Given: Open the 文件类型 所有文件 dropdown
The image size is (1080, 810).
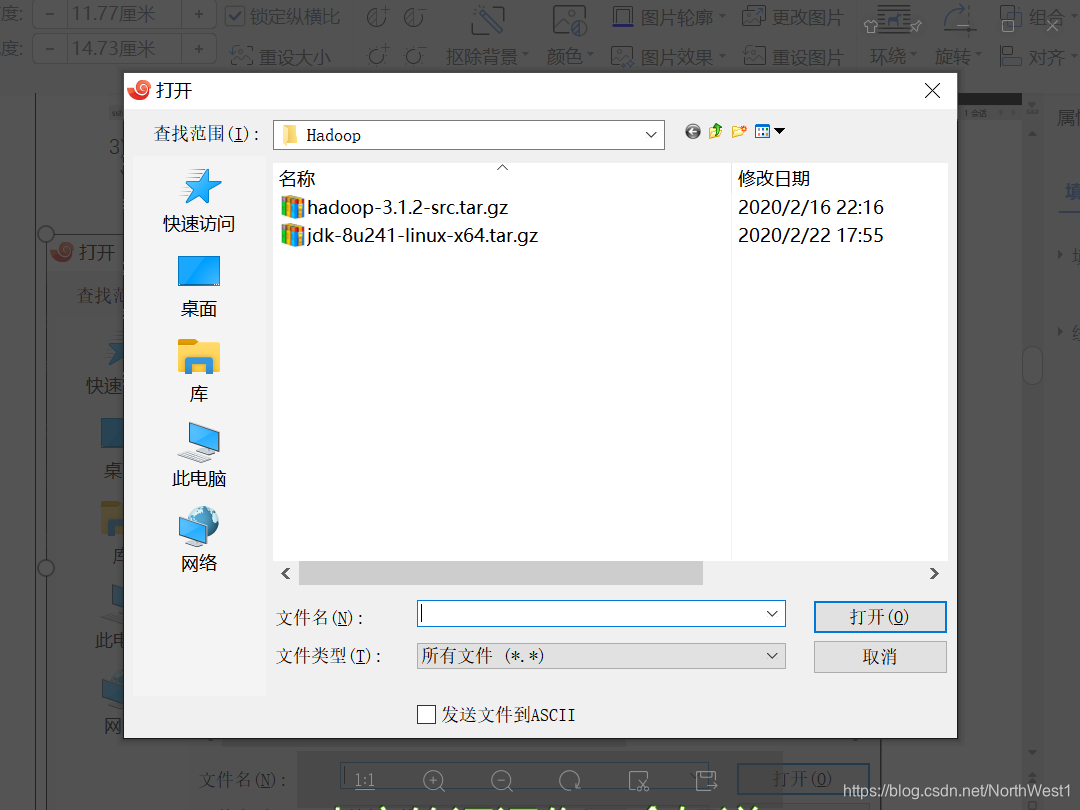Looking at the screenshot, I should [601, 656].
